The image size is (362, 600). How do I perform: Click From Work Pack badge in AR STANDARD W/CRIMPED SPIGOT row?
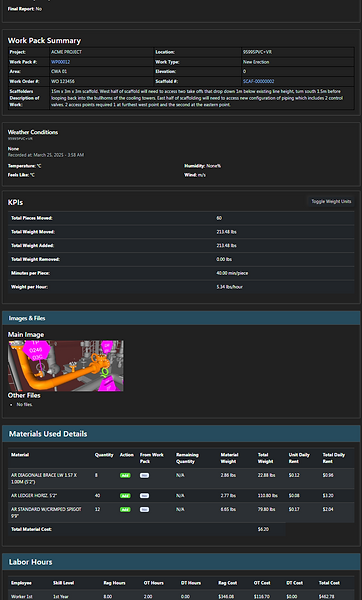144,509
